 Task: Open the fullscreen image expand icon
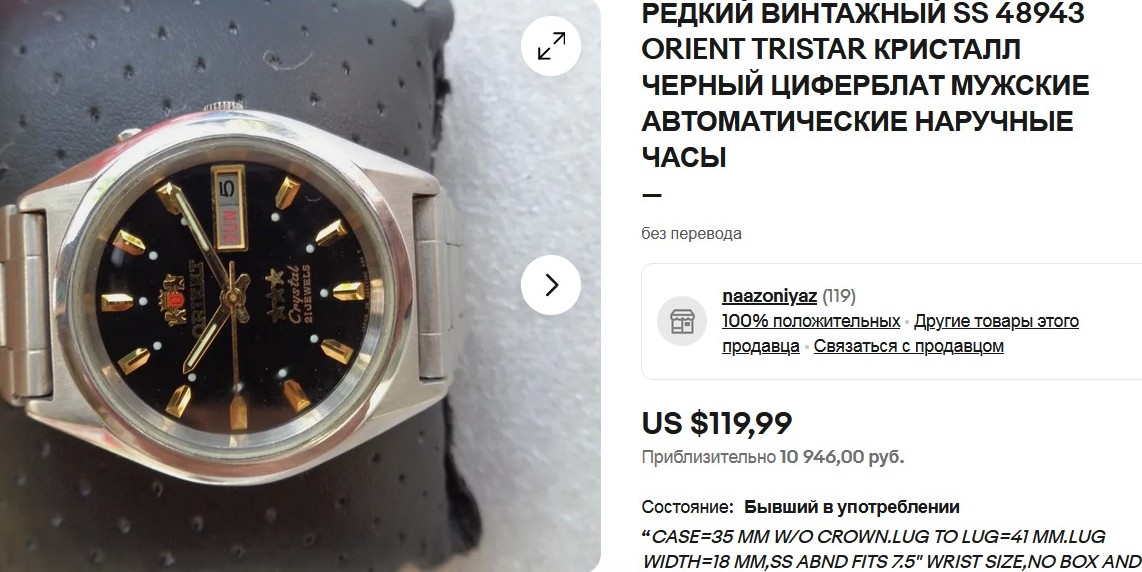tap(551, 45)
